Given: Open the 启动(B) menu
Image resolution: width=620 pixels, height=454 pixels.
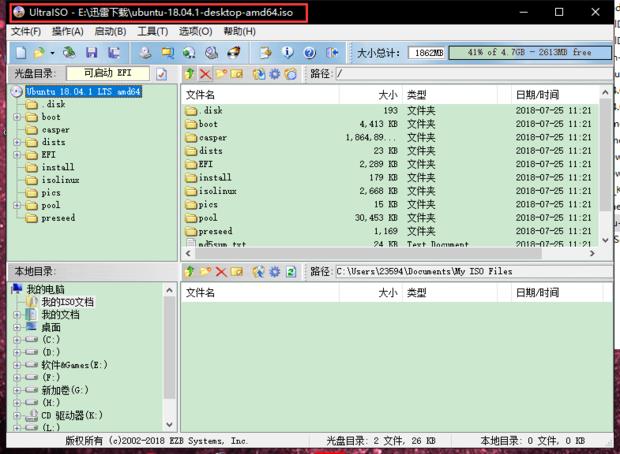Looking at the screenshot, I should (x=110, y=31).
